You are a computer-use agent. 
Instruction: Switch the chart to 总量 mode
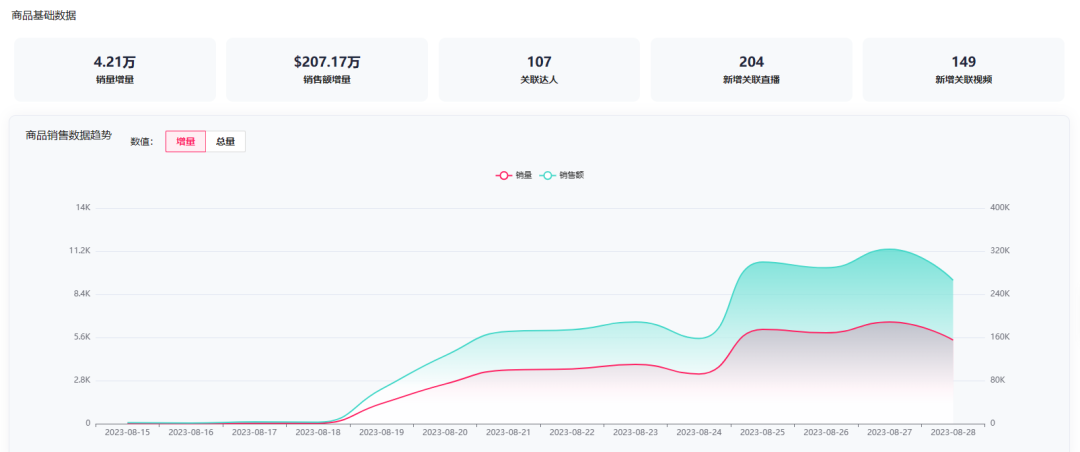pyautogui.click(x=225, y=142)
